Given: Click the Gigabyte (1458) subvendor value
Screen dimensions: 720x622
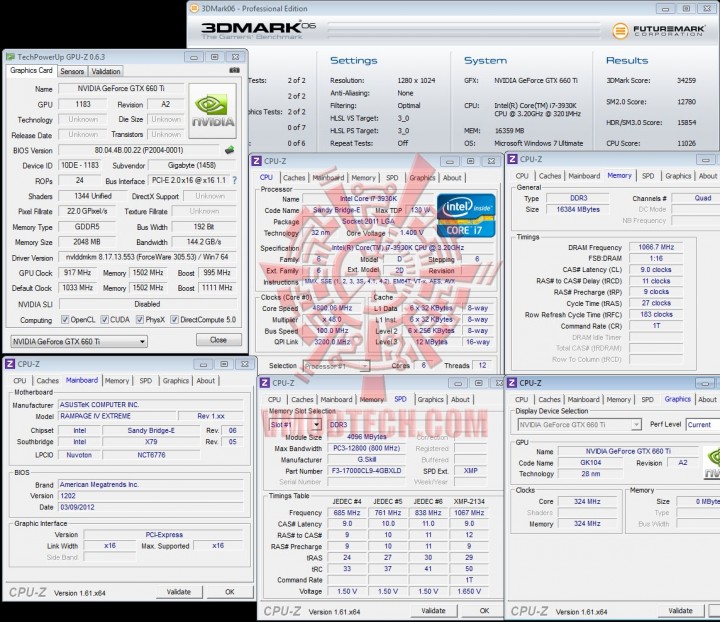Looking at the screenshot, I should [191, 165].
